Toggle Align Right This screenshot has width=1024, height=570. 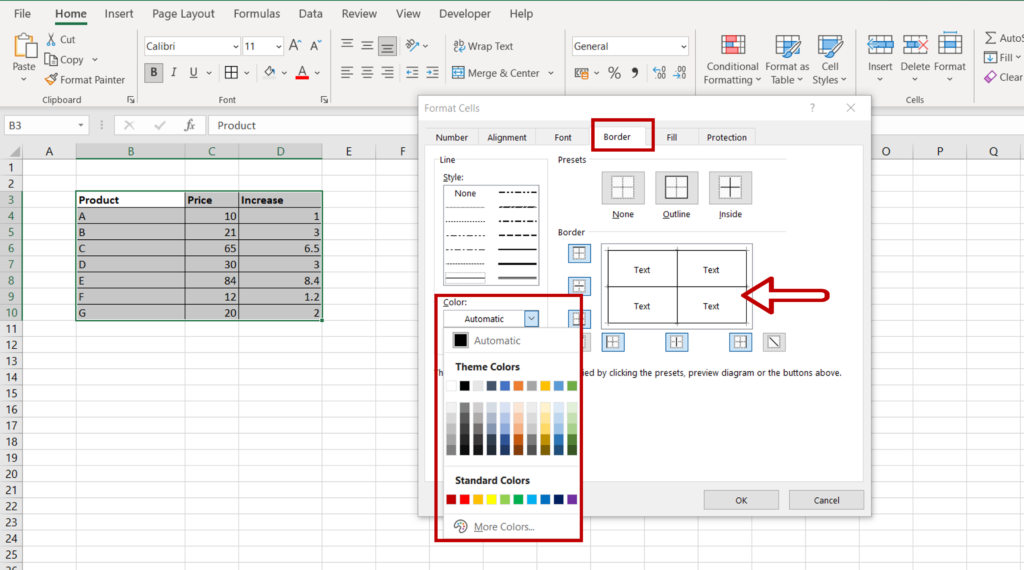387,72
